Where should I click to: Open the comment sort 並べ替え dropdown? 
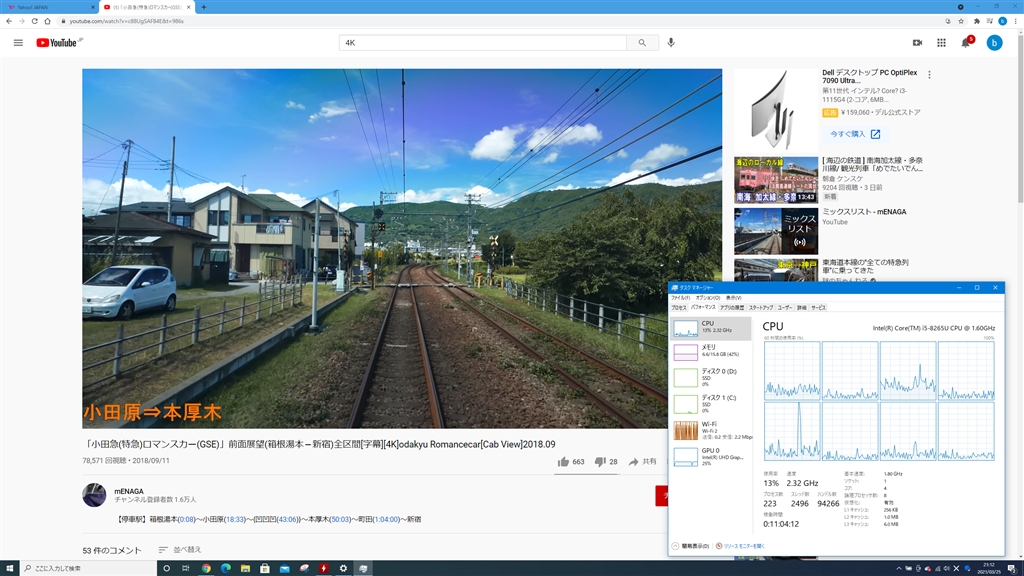point(180,550)
